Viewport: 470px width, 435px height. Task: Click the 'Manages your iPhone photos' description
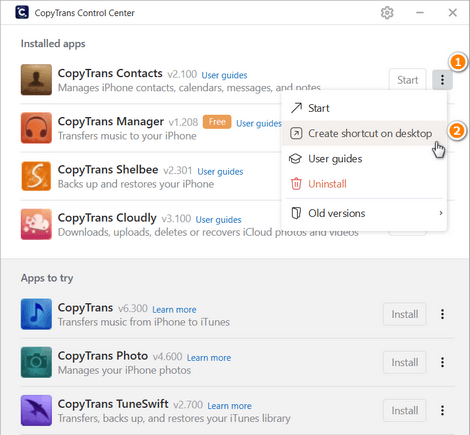124,370
